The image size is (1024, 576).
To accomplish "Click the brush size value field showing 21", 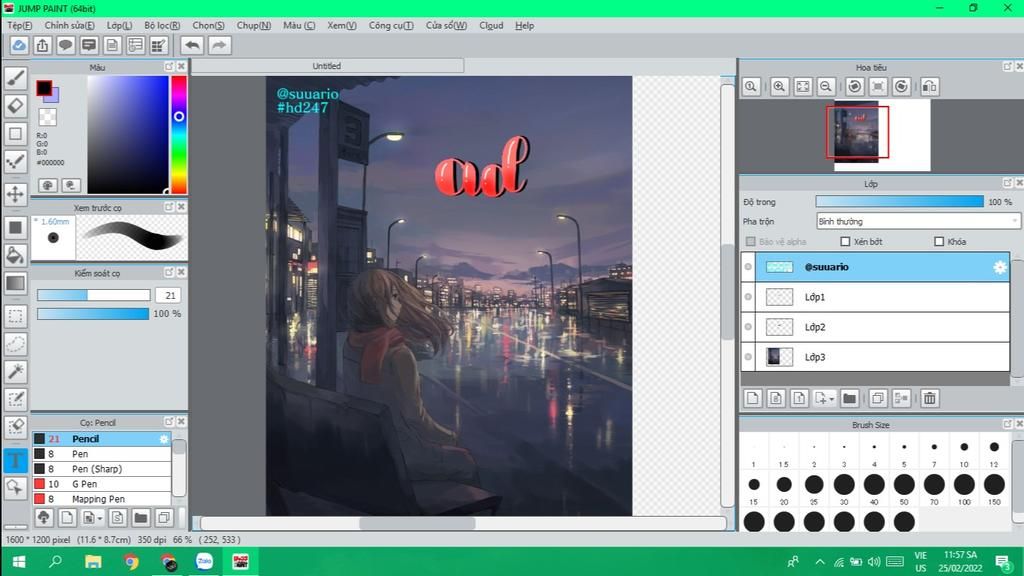I will point(168,295).
